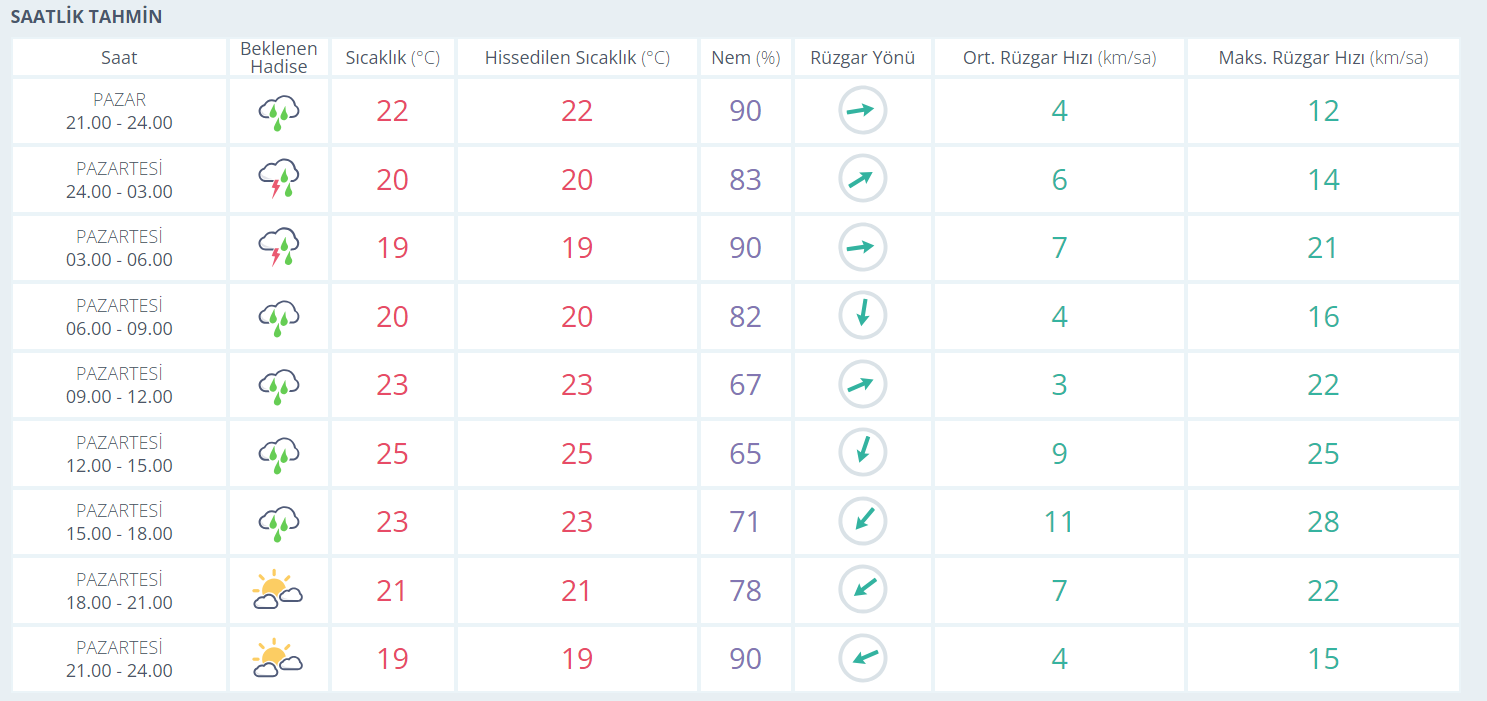The height and width of the screenshot is (701, 1487).
Task: Click the max wind speed value 28
Action: (1323, 522)
